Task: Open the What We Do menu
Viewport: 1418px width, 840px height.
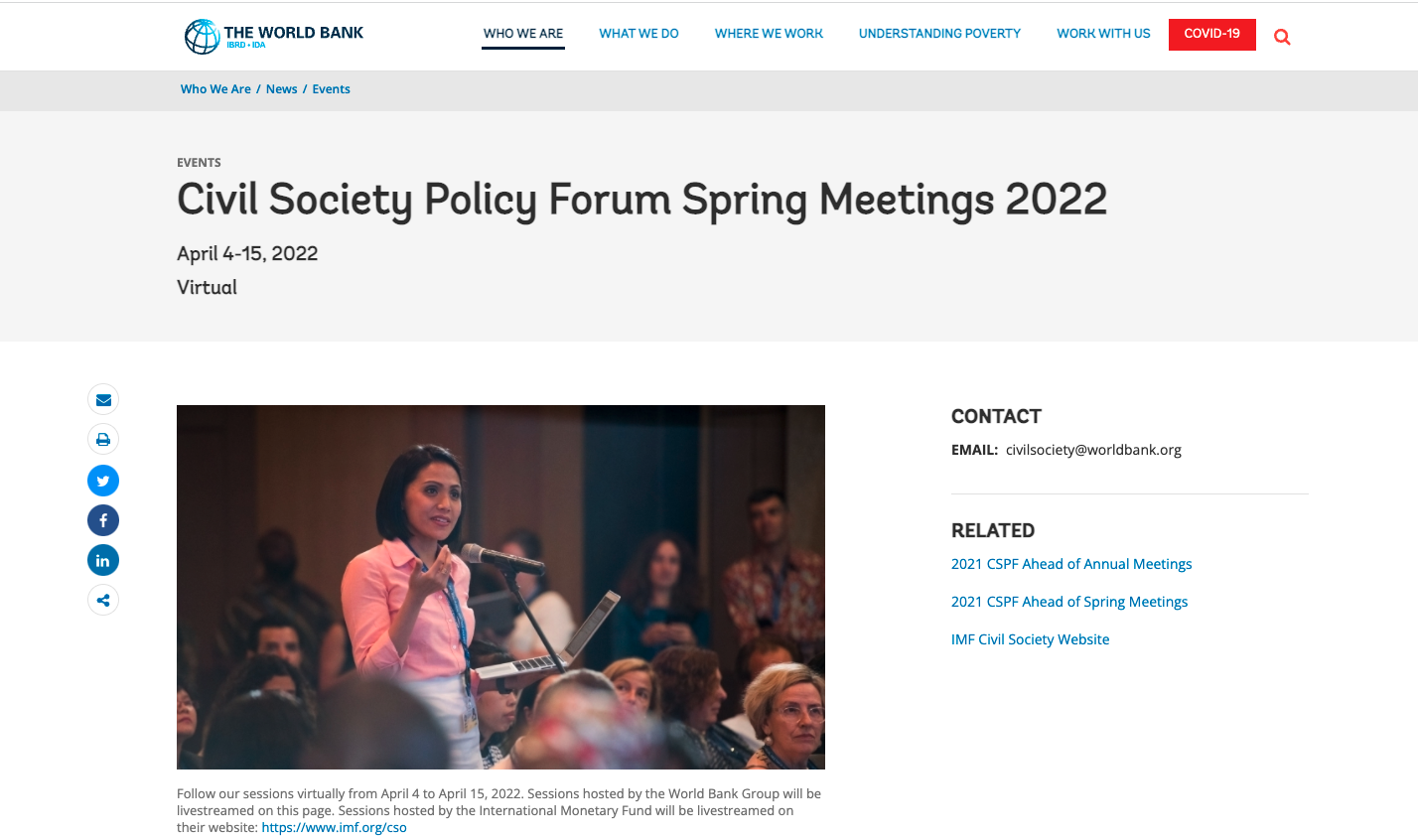Action: [x=638, y=34]
